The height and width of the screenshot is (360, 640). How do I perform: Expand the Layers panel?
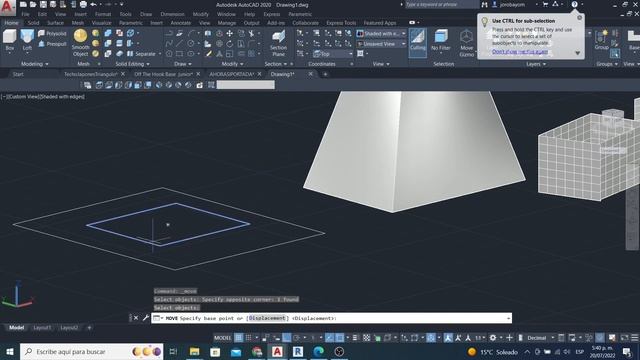click(x=536, y=64)
